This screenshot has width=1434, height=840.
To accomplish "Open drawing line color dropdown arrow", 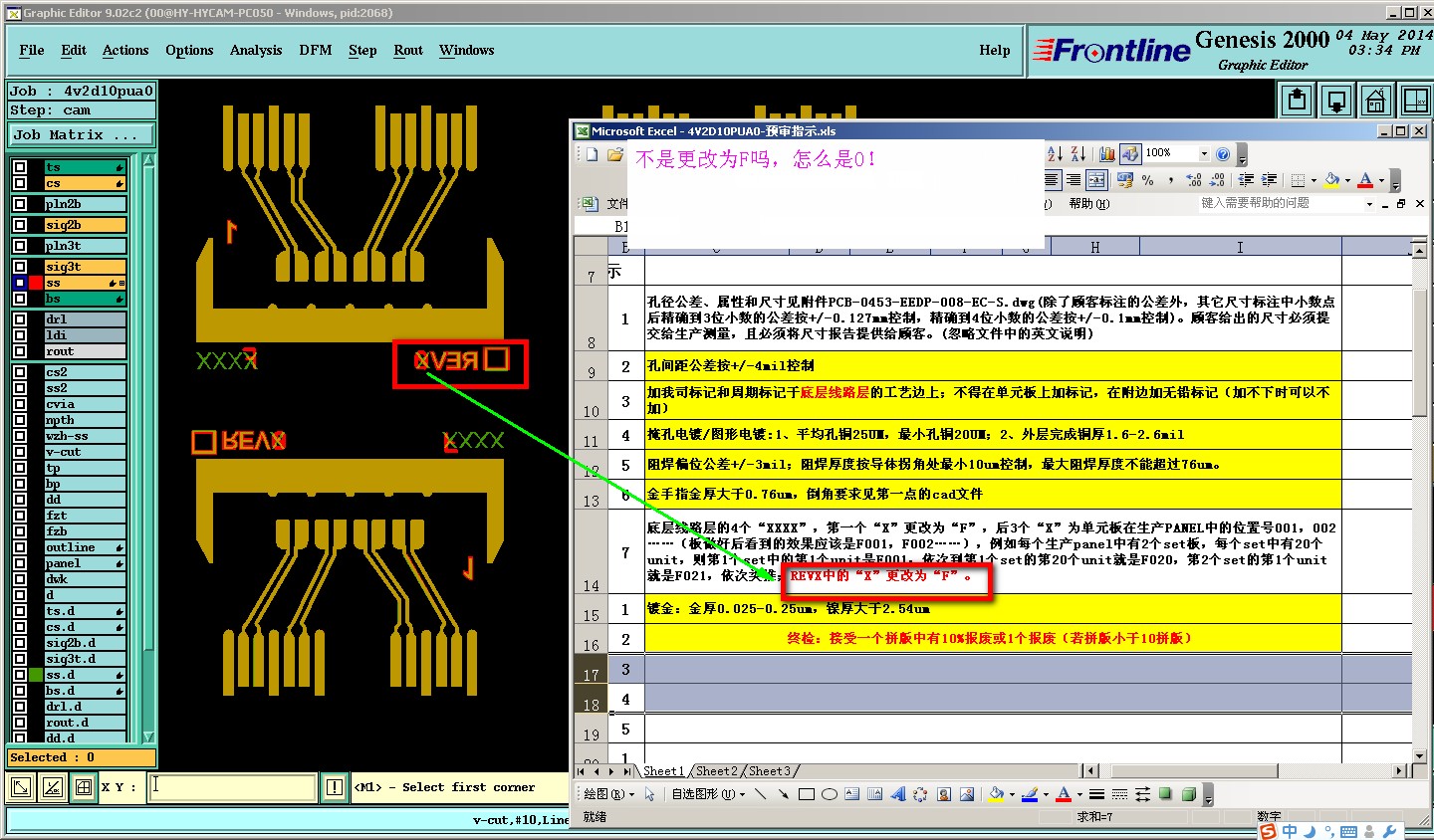I will click(1046, 794).
